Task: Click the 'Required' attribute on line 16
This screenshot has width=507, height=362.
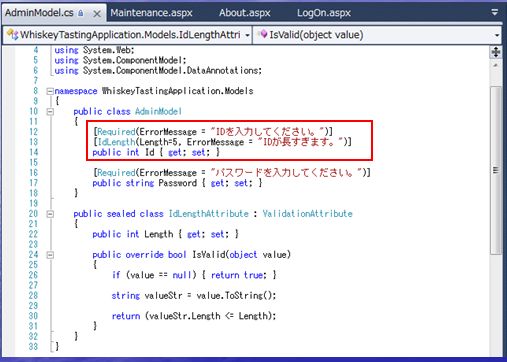Action: (x=116, y=173)
